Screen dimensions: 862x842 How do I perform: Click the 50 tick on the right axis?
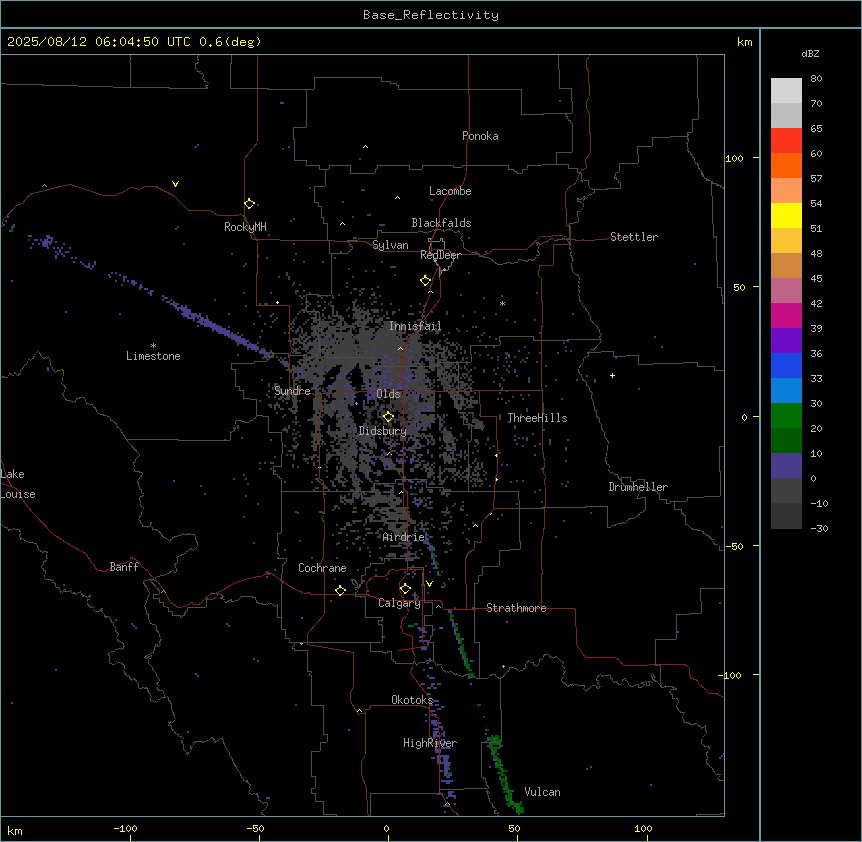(739, 287)
